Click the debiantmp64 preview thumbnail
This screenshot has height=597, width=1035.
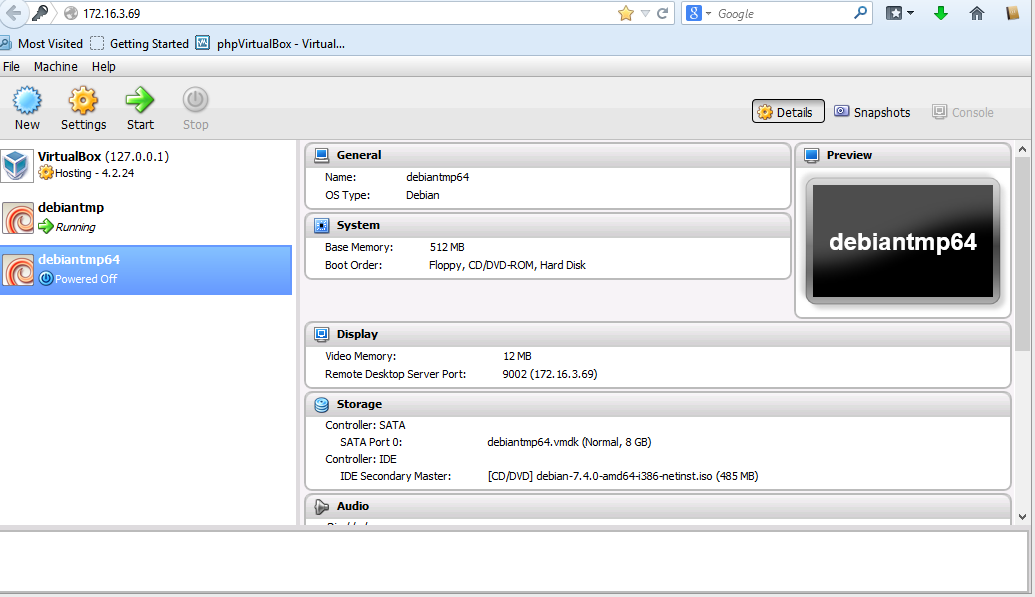[x=903, y=241]
